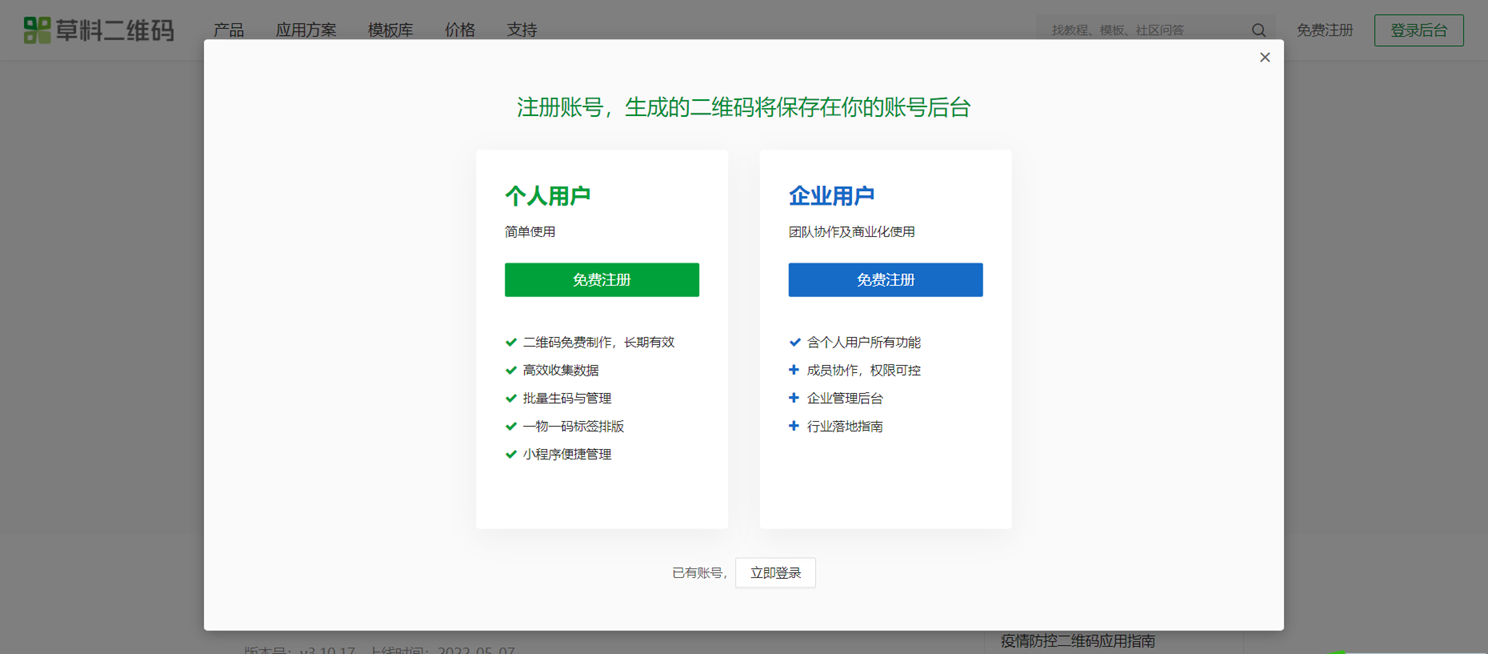Screen dimensions: 1488x654
Task: Open the 模板库 menu item
Action: point(391,30)
